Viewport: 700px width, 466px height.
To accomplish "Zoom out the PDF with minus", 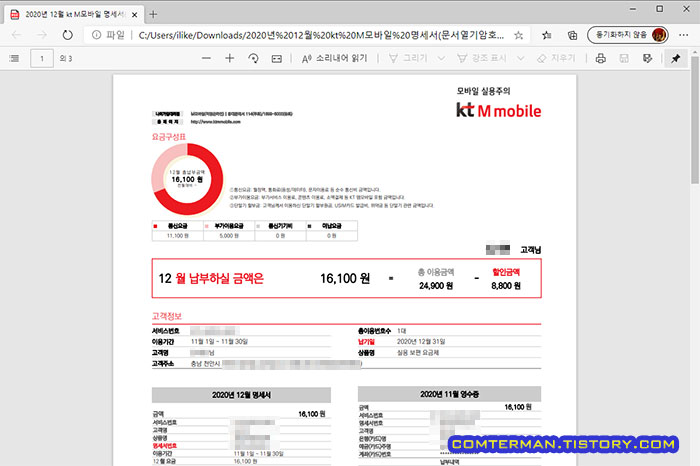I will tap(206, 58).
